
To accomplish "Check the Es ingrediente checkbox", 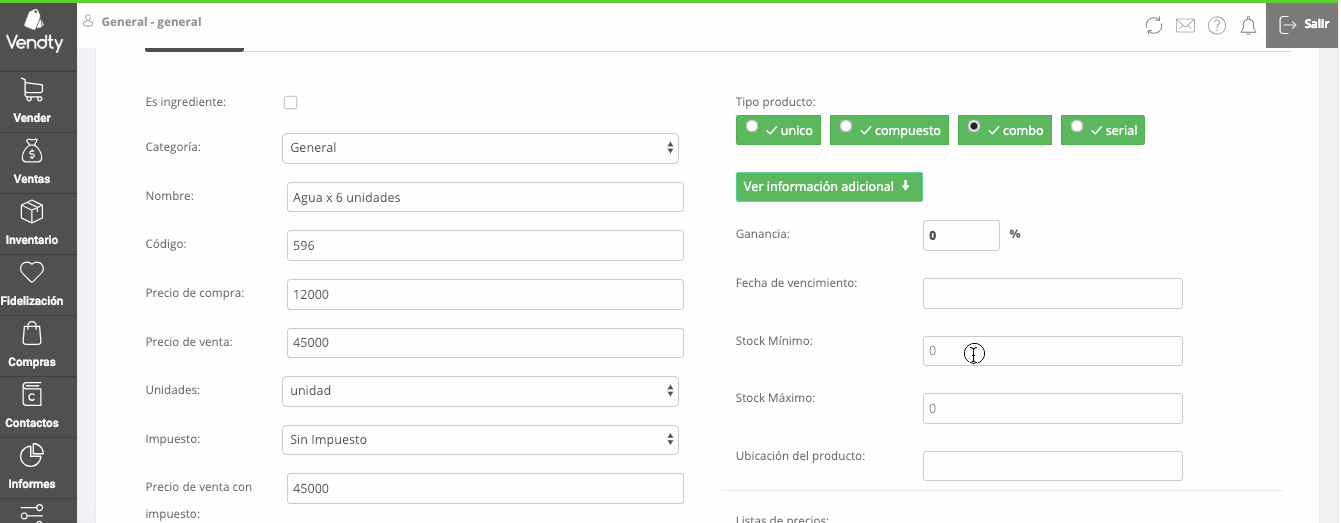I will coord(290,102).
